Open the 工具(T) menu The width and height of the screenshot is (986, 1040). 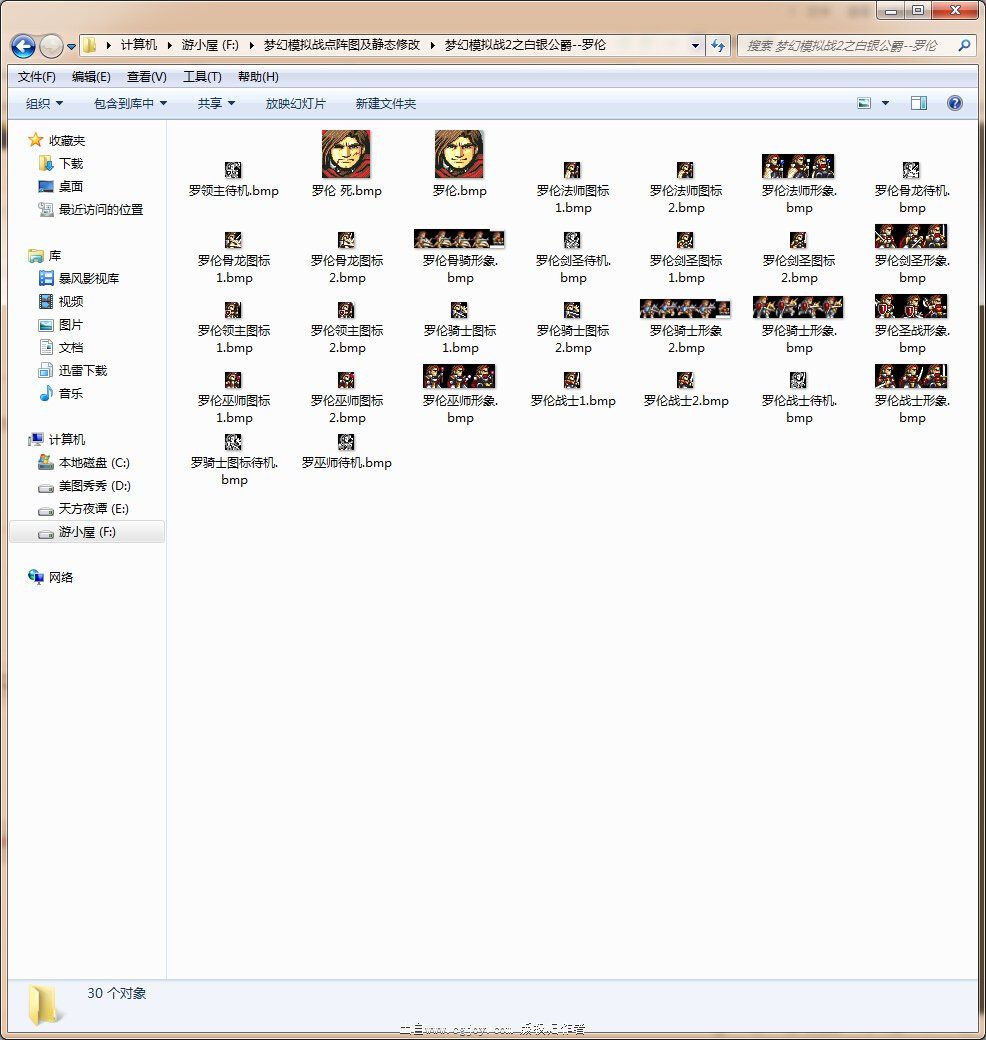click(202, 77)
